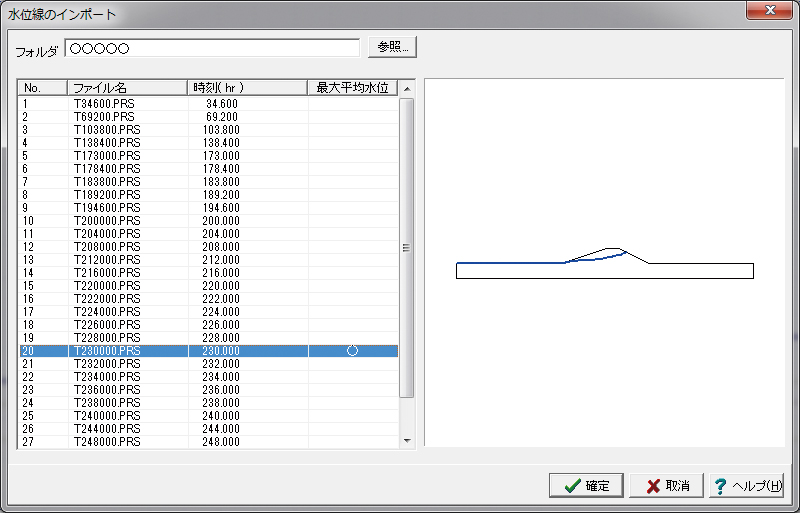The image size is (800, 513).
Task: Select file T226000.PRS
Action: tap(107, 325)
